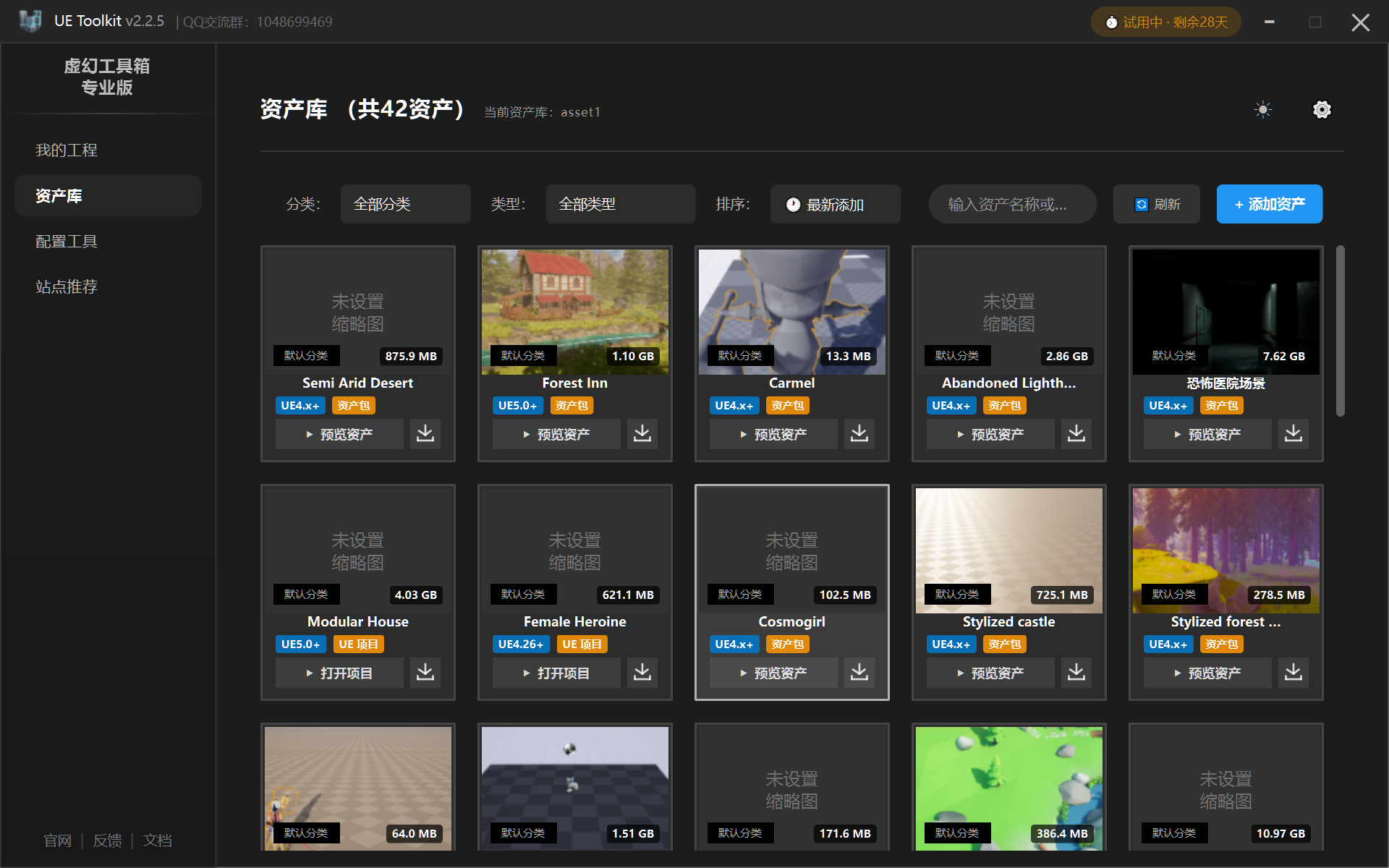Click the asset list vertical scrollbar

(x=1340, y=331)
